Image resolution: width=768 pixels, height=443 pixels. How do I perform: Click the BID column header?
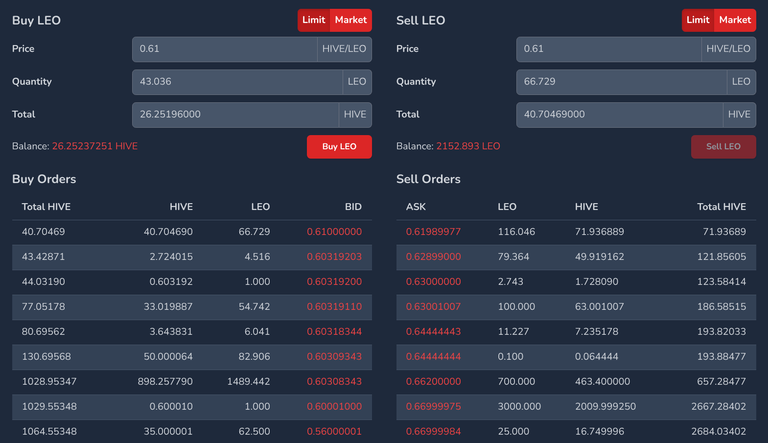[x=353, y=207]
